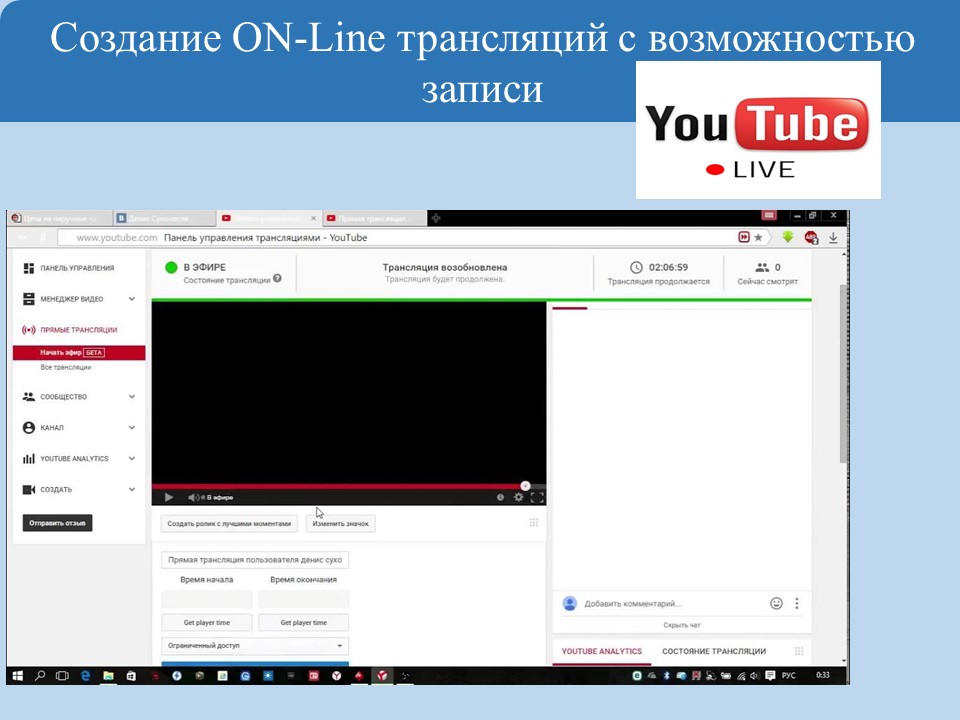
Task: Open File Explorer from the taskbar
Action: click(x=108, y=676)
